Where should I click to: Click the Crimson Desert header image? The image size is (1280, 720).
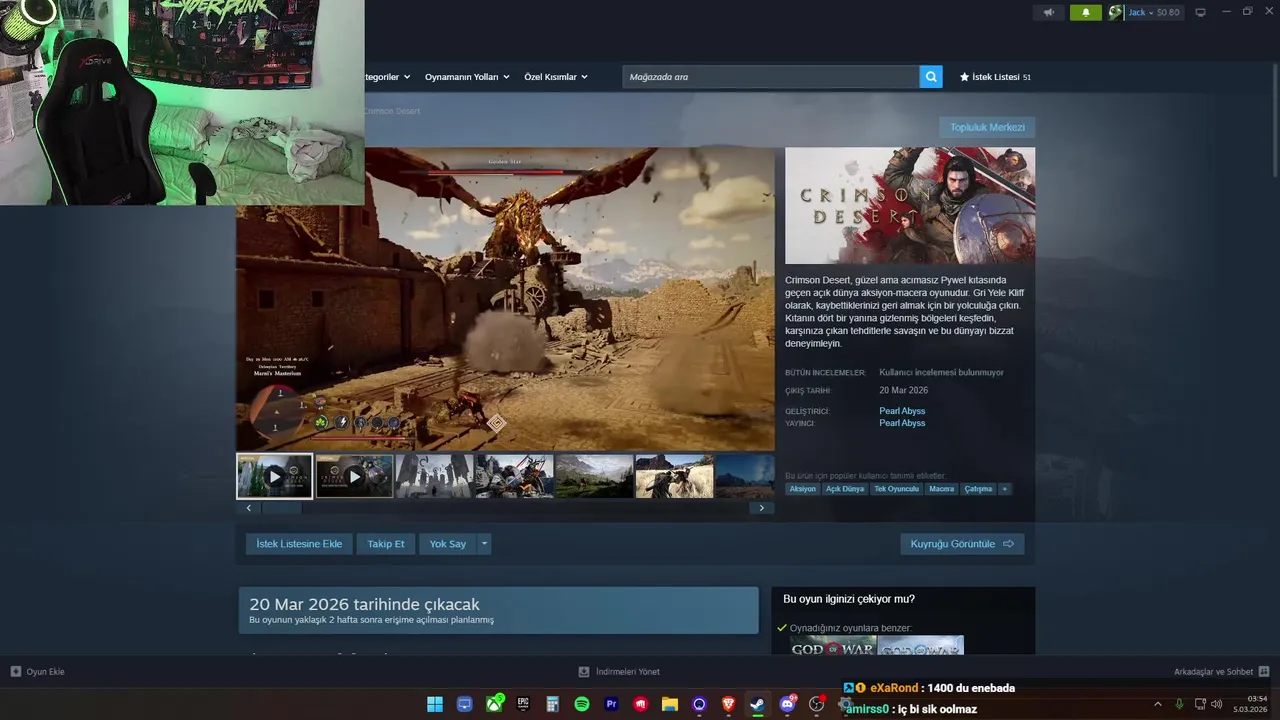click(x=910, y=206)
